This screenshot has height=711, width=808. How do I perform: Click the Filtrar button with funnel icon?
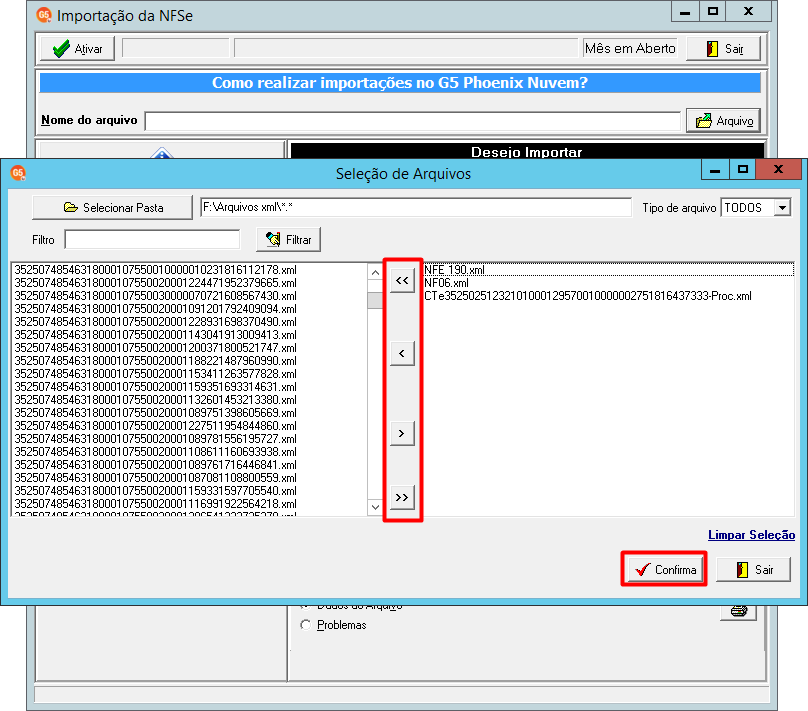click(289, 240)
